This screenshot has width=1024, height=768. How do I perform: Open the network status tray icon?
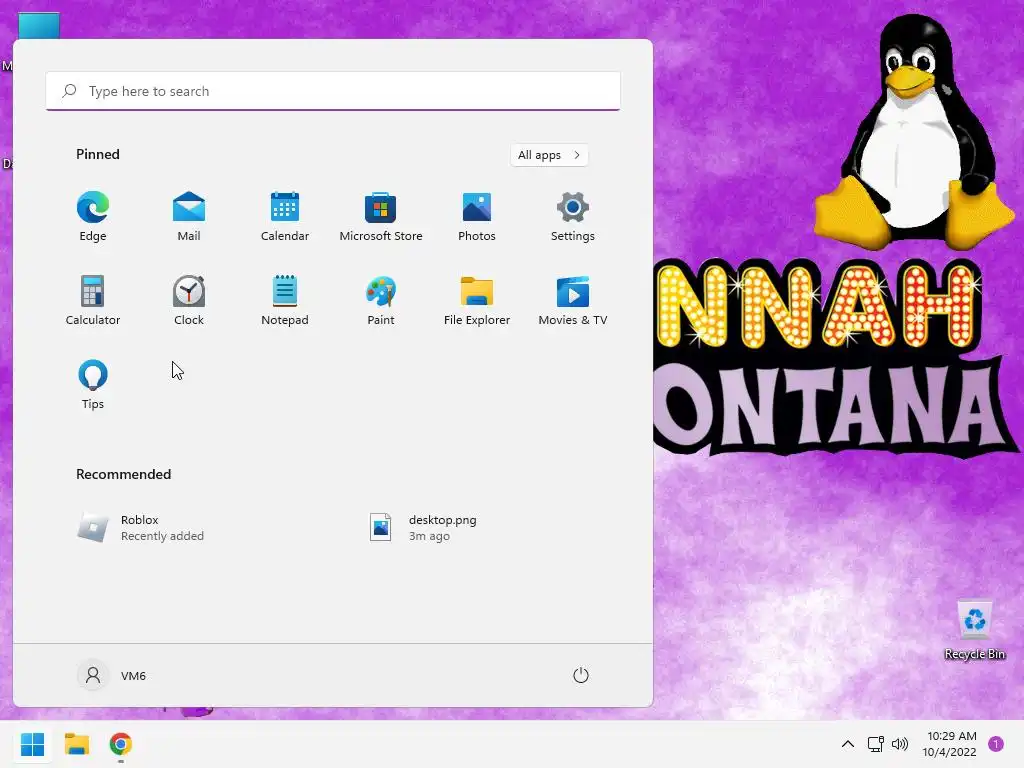pos(876,744)
